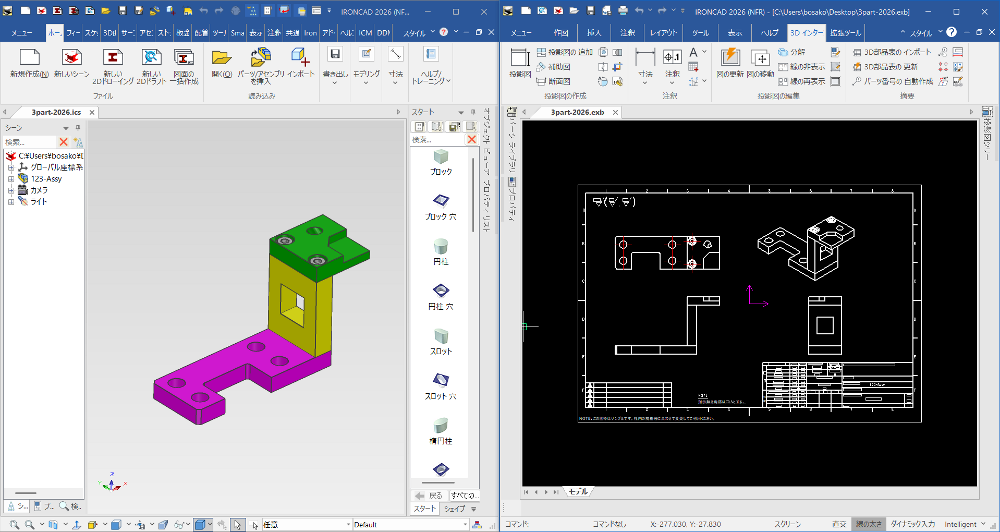Screen dimensions: 1000x532
Task: Click 分解 in drawing ribbon
Action: coord(792,52)
